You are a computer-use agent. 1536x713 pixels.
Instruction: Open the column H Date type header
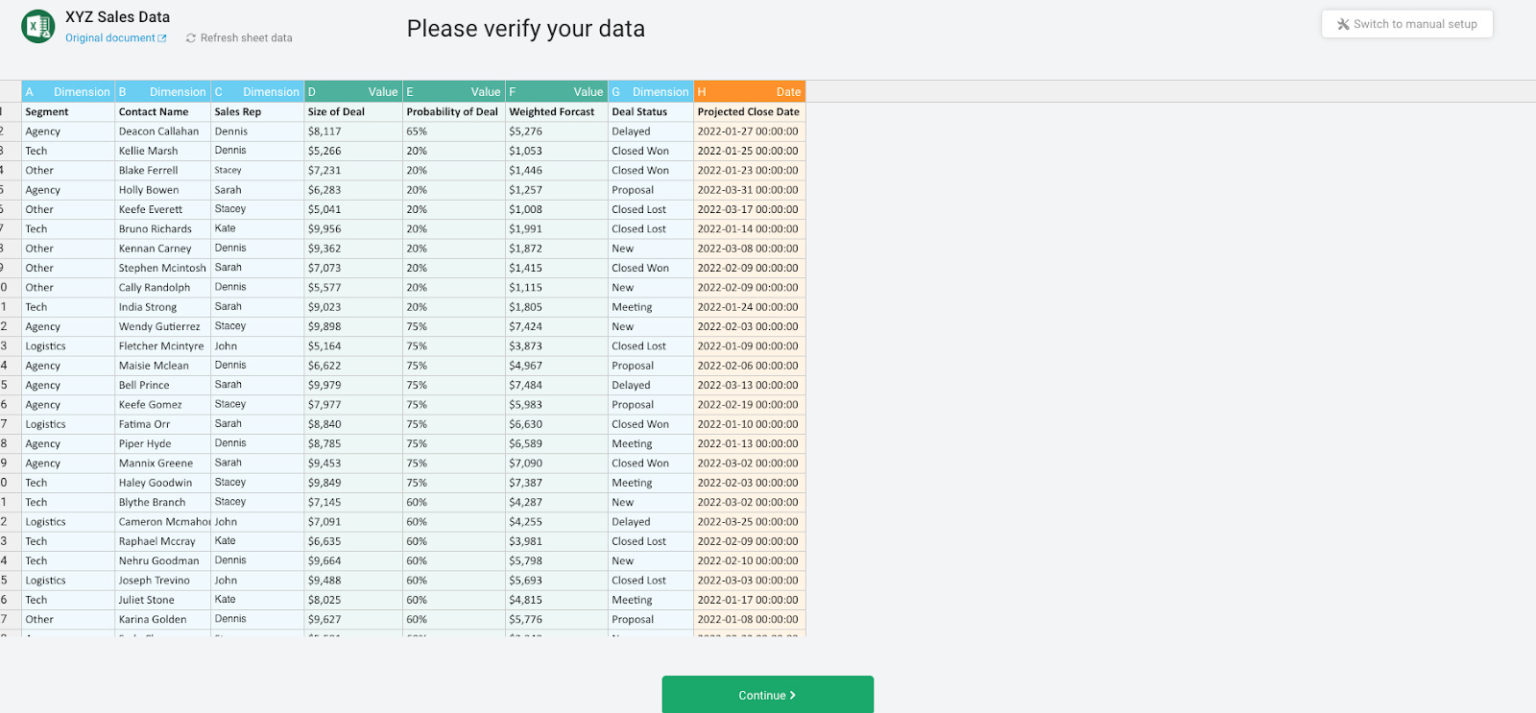point(749,91)
